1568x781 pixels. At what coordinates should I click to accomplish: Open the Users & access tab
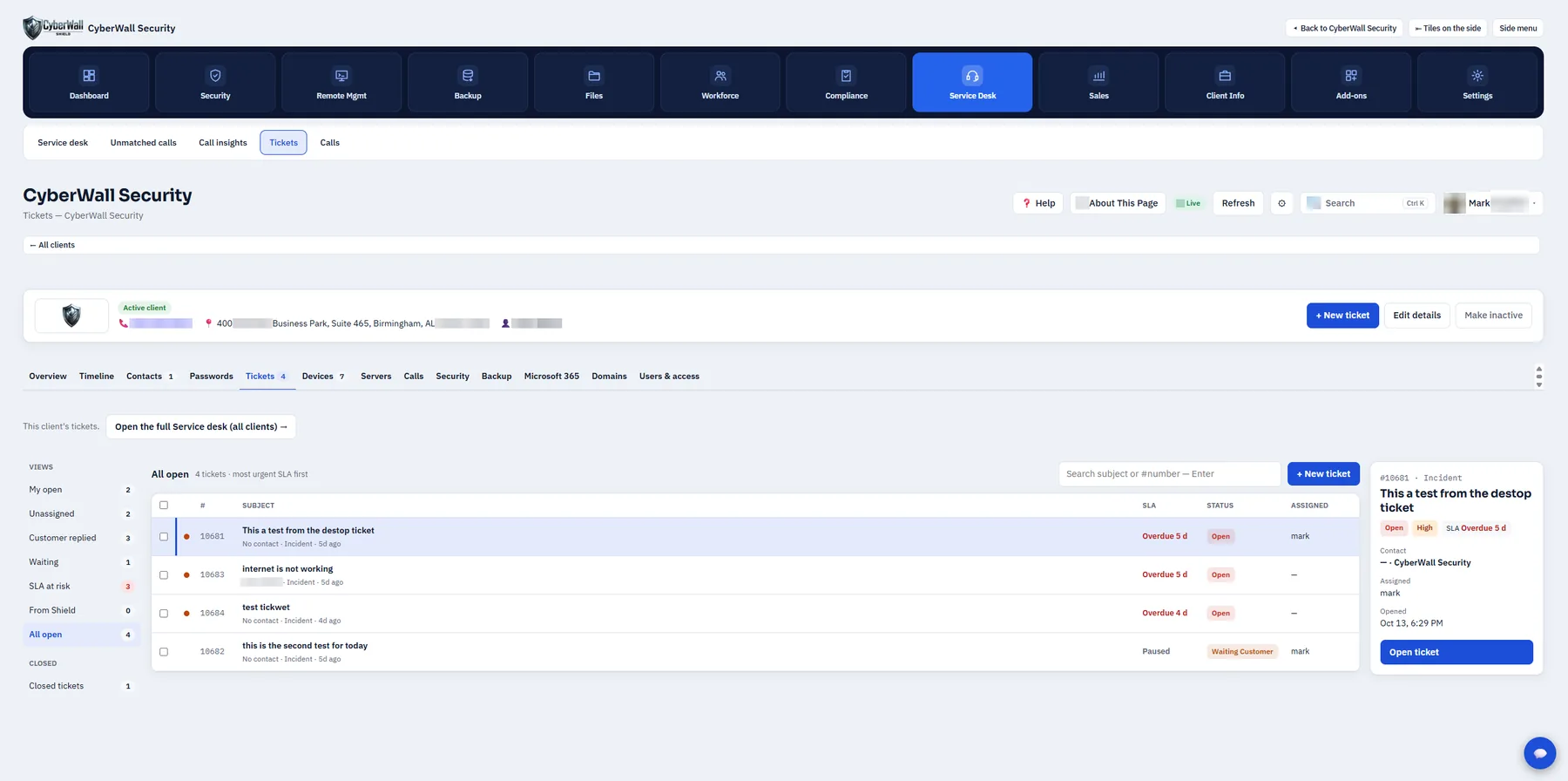click(669, 377)
